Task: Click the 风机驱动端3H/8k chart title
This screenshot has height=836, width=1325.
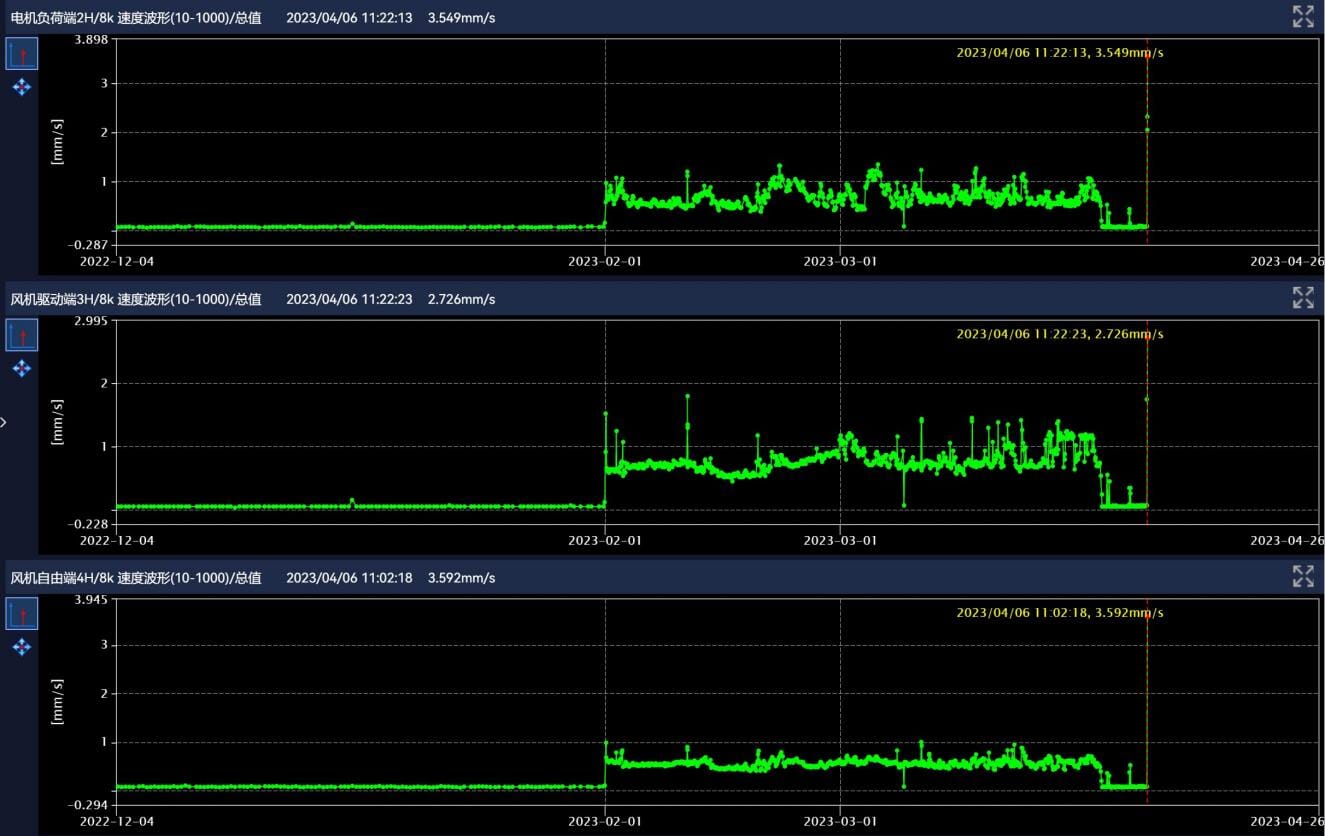Action: 136,299
